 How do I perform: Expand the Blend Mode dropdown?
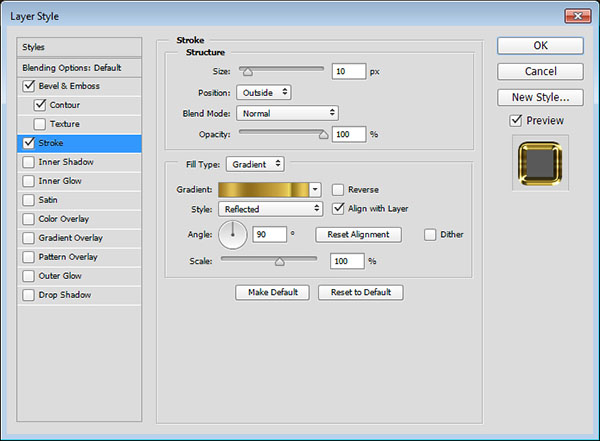[287, 113]
